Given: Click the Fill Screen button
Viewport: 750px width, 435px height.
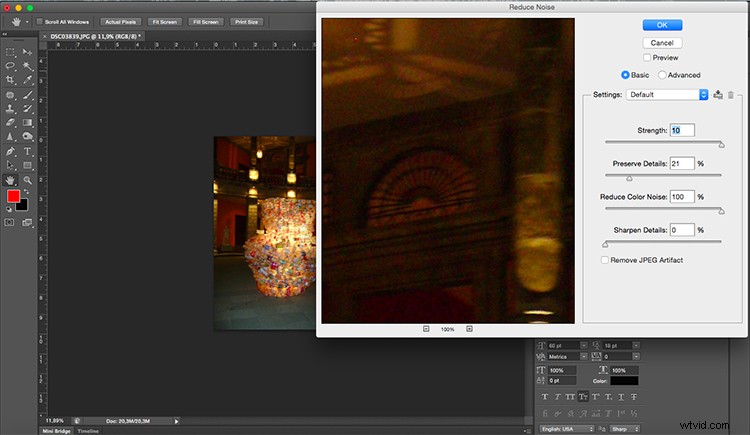Looking at the screenshot, I should (206, 22).
